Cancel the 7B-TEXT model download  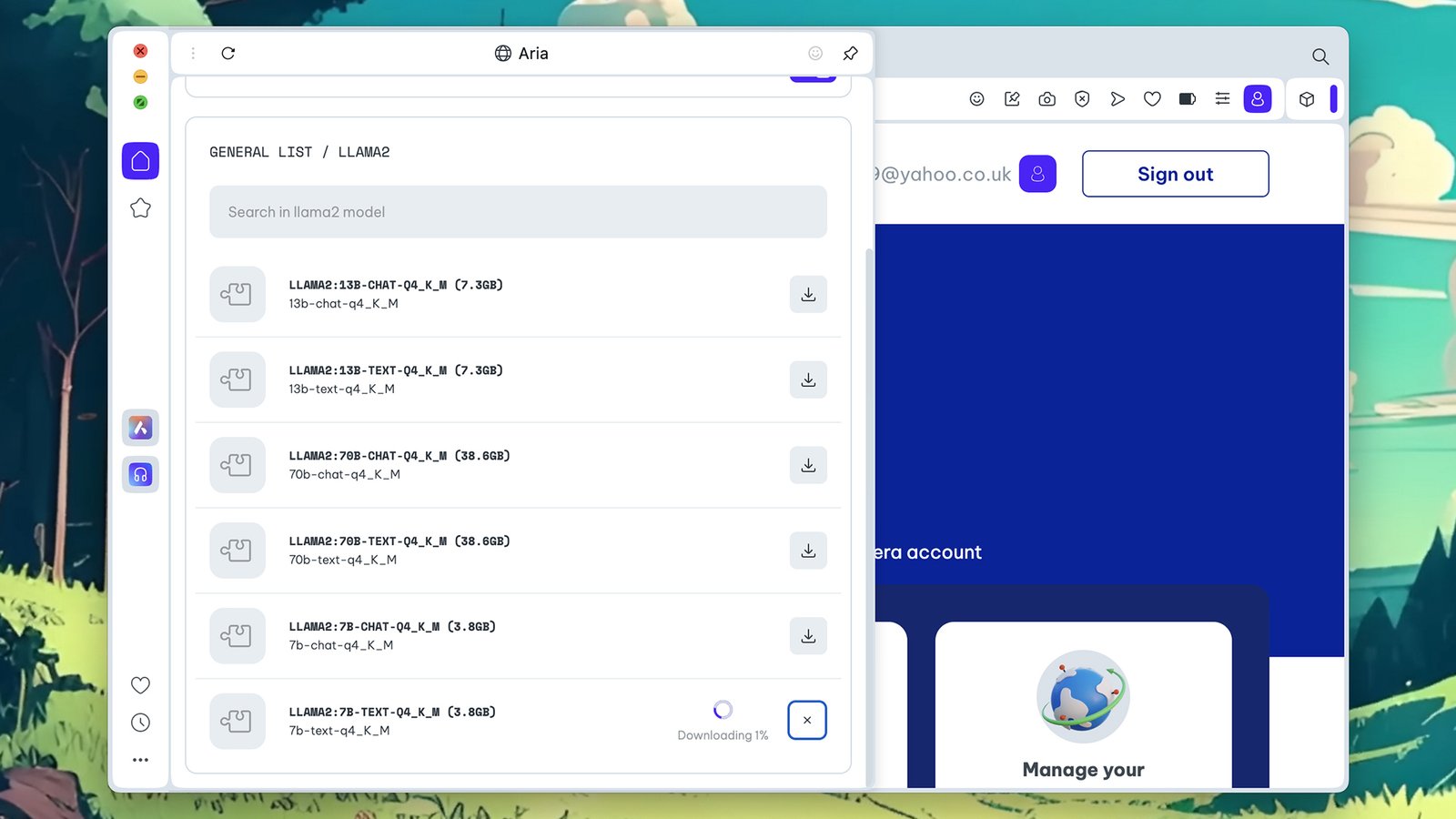click(x=807, y=720)
